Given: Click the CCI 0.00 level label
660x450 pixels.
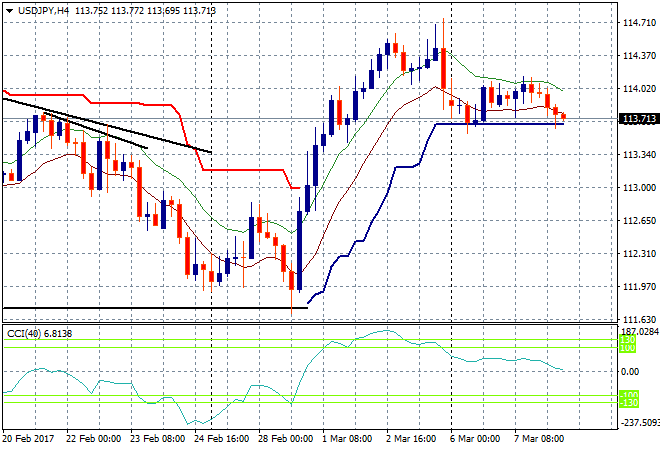Looking at the screenshot, I should tap(630, 372).
